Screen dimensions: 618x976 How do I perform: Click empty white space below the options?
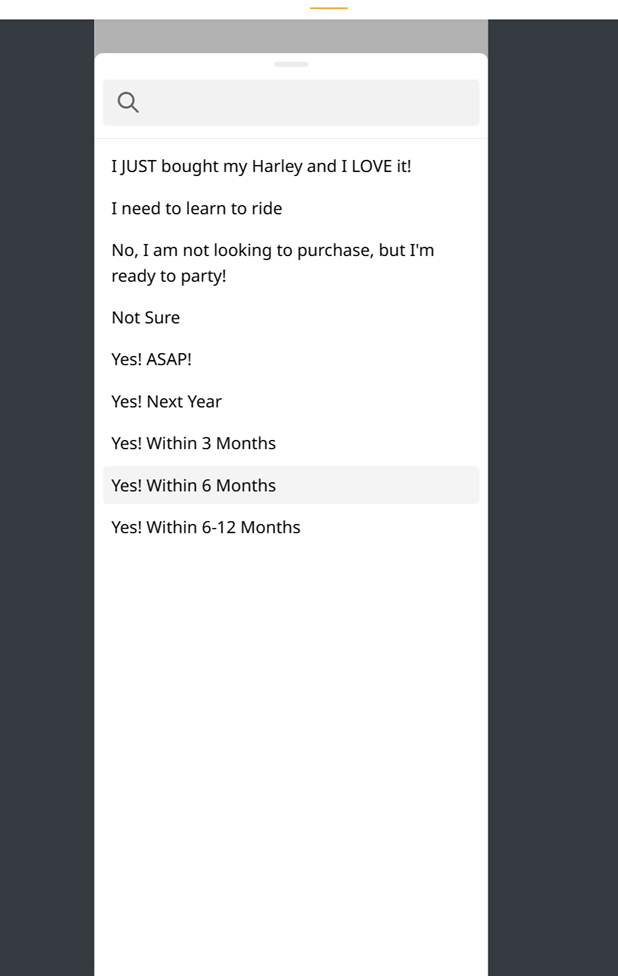(x=291, y=750)
